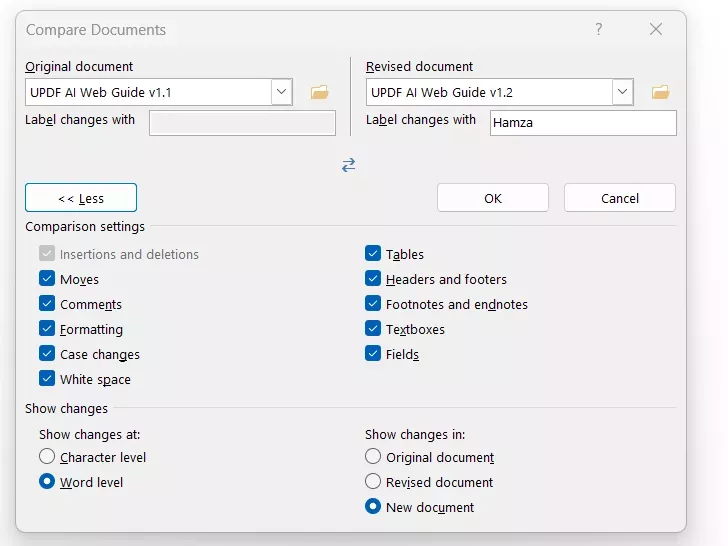This screenshot has width=728, height=546.
Task: Swap original and revised documents icon
Action: point(348,165)
